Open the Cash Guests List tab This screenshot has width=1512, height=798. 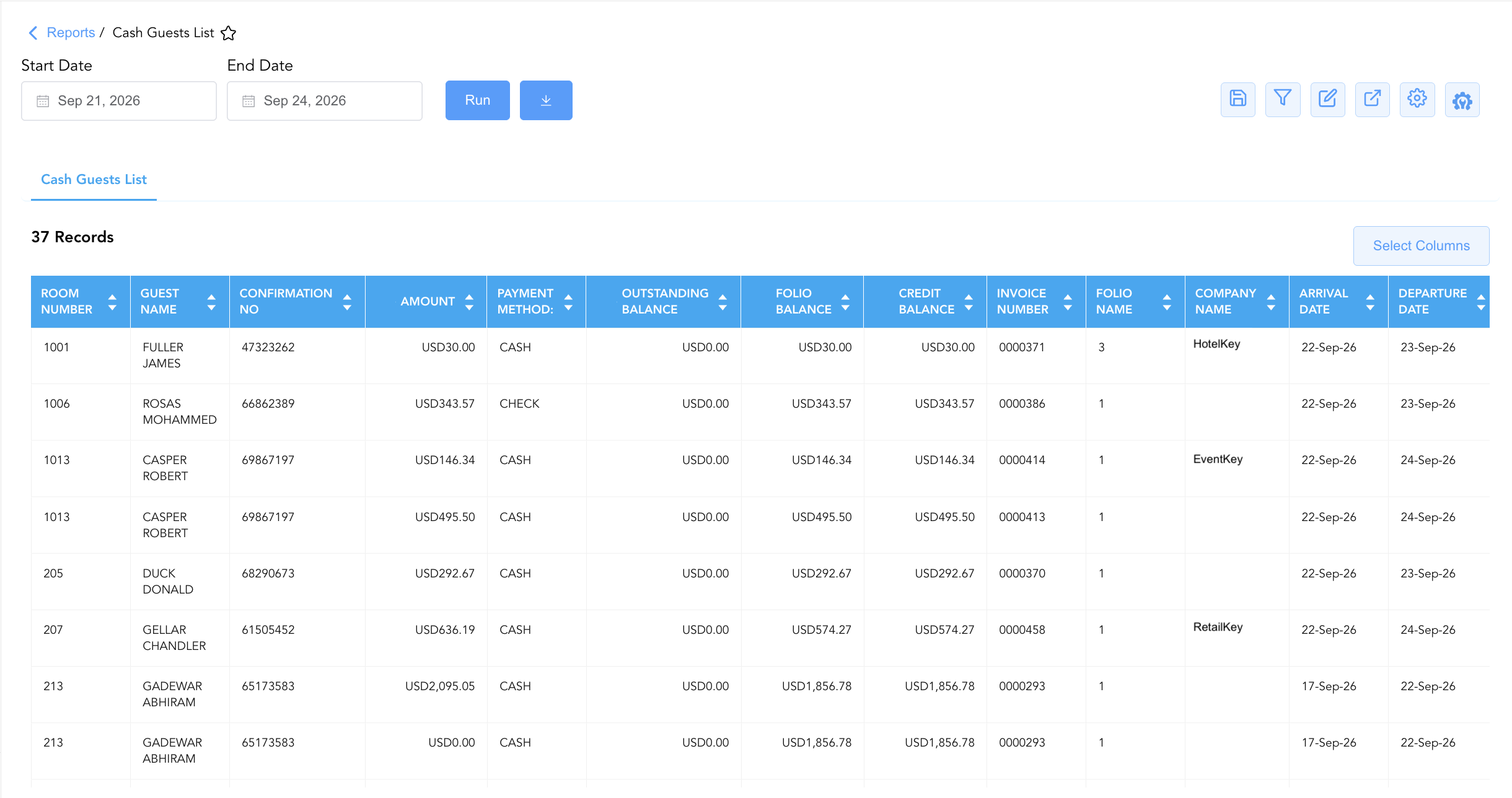coord(94,180)
